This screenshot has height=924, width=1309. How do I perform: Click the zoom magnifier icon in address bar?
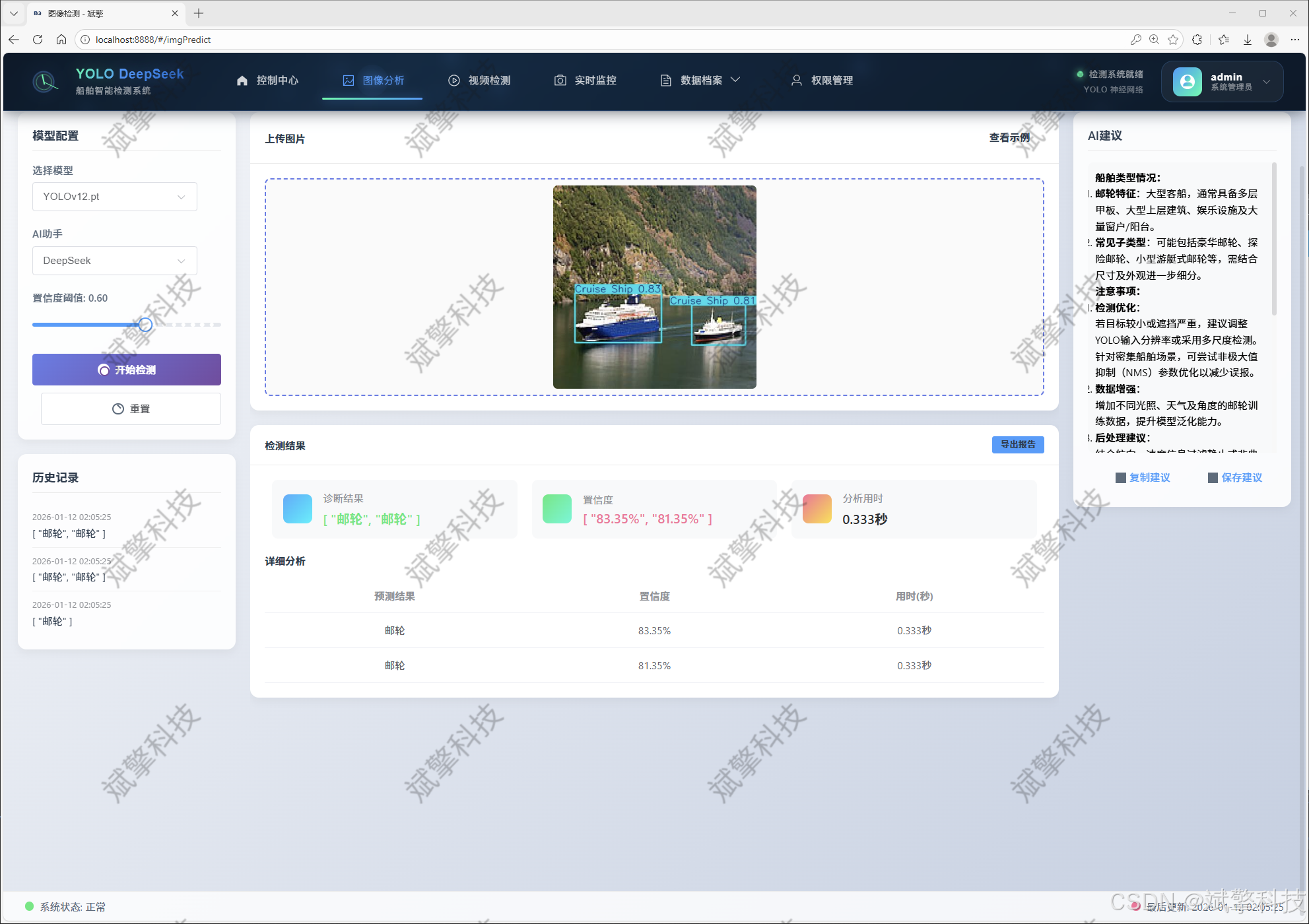click(x=1154, y=40)
